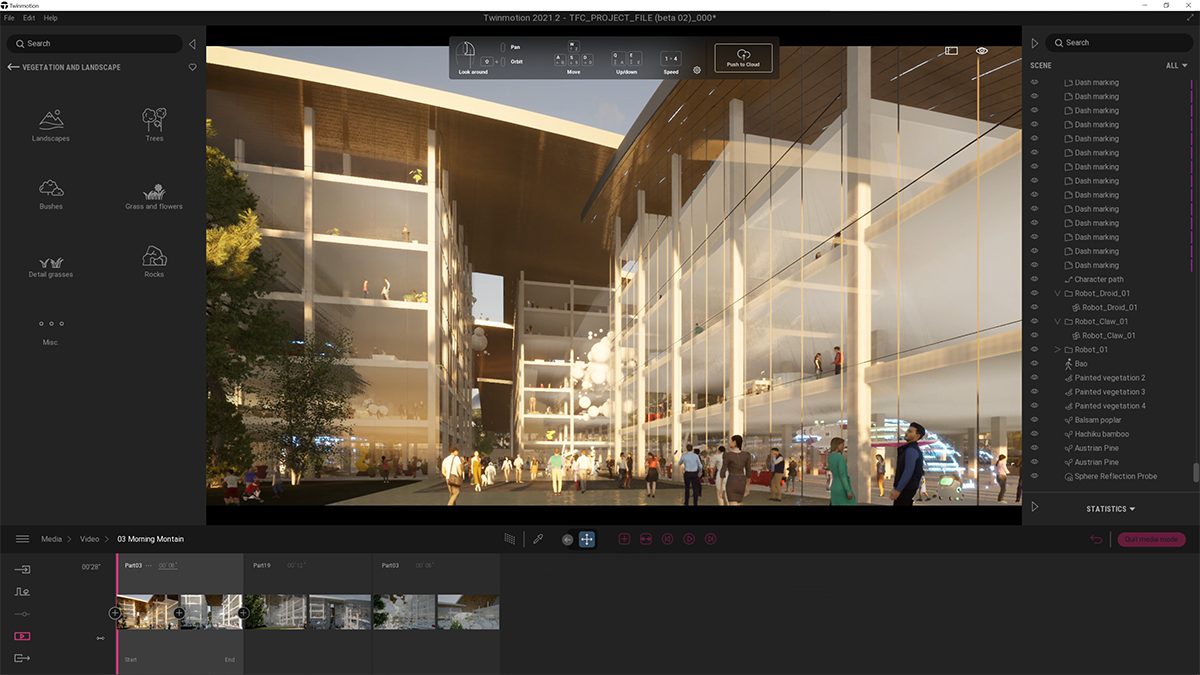Open the Misc category

pyautogui.click(x=51, y=332)
